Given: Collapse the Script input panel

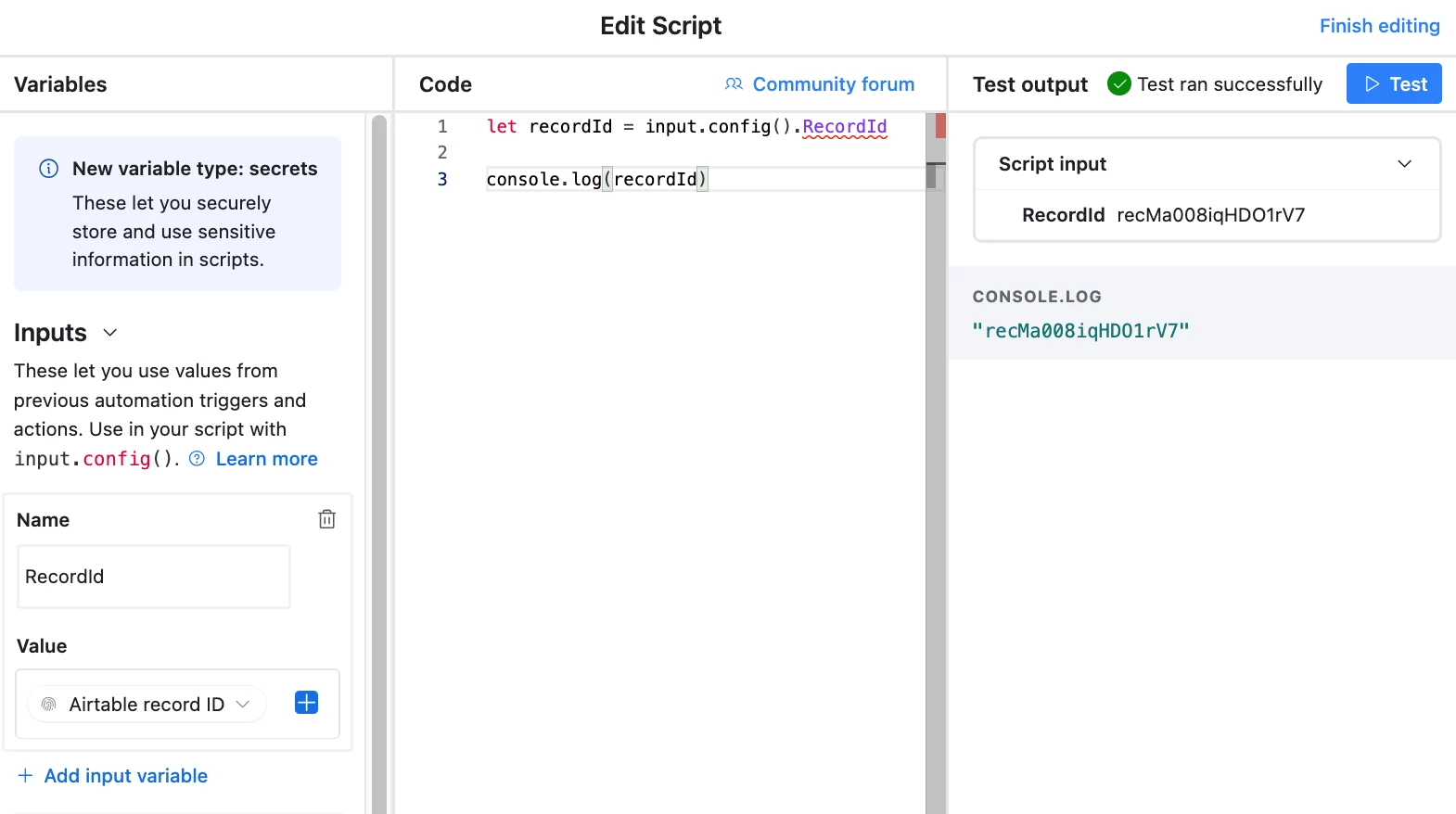Looking at the screenshot, I should pyautogui.click(x=1404, y=164).
